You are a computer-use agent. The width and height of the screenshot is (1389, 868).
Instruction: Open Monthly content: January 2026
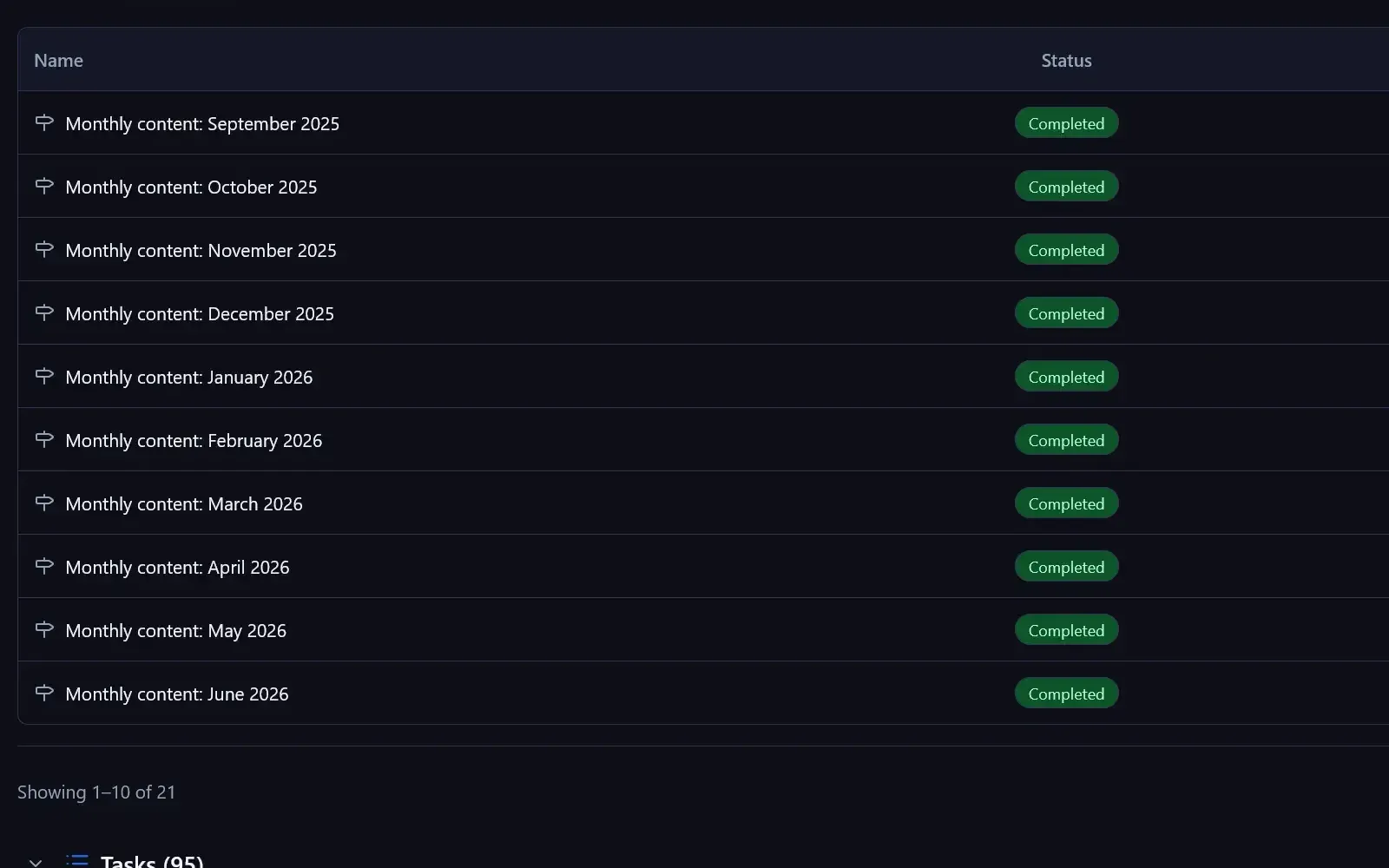(x=189, y=378)
